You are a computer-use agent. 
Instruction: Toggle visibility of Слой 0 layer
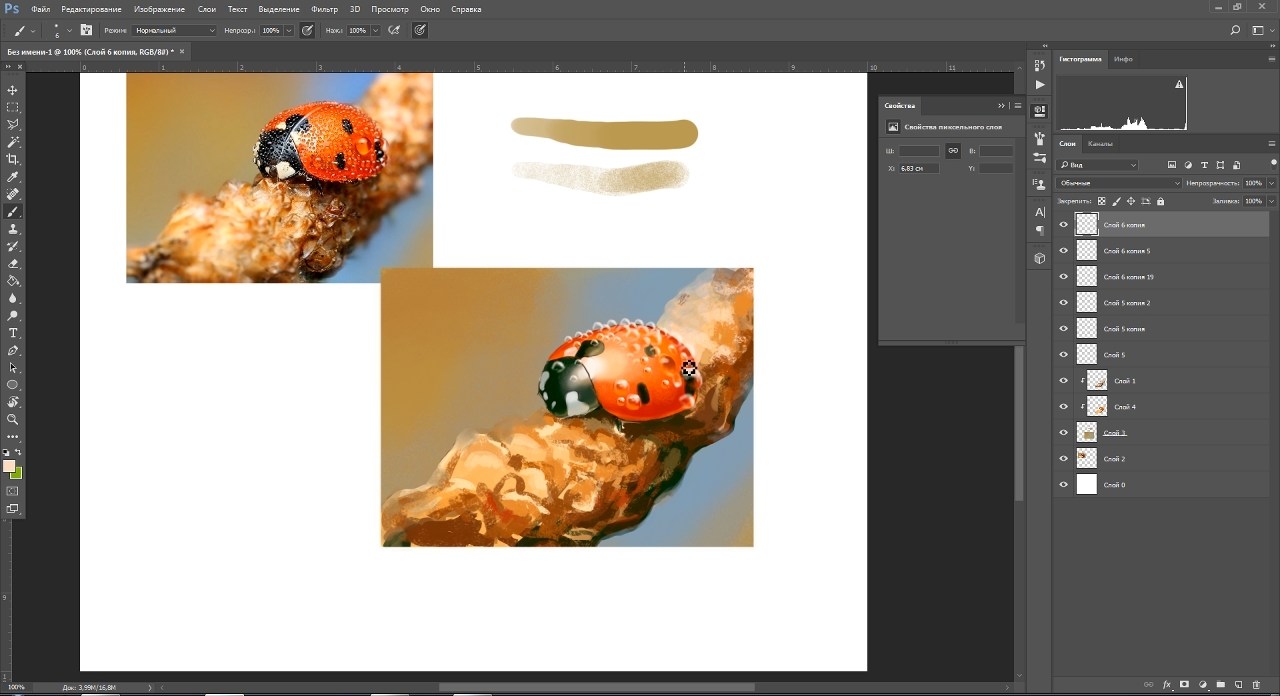(1063, 485)
